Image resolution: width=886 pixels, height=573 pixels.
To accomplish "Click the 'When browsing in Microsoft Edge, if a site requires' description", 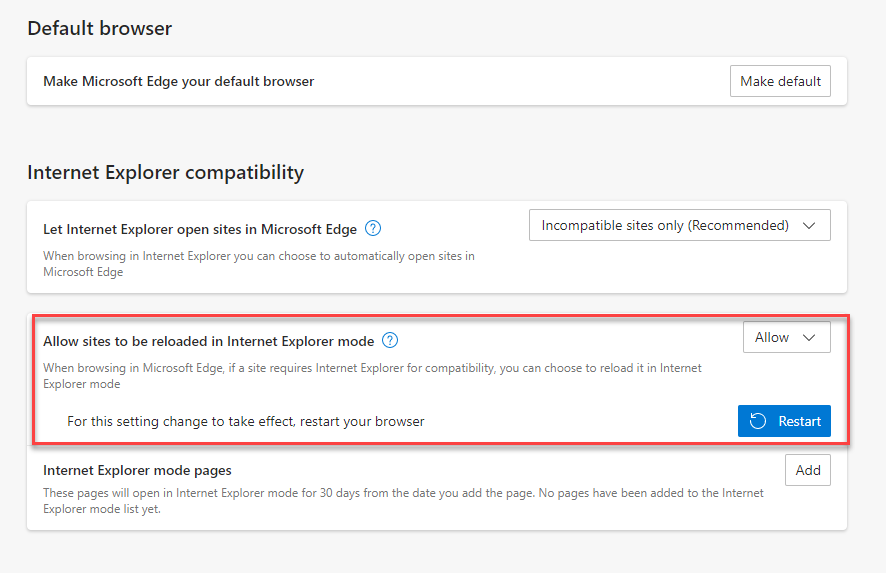I will coord(372,376).
